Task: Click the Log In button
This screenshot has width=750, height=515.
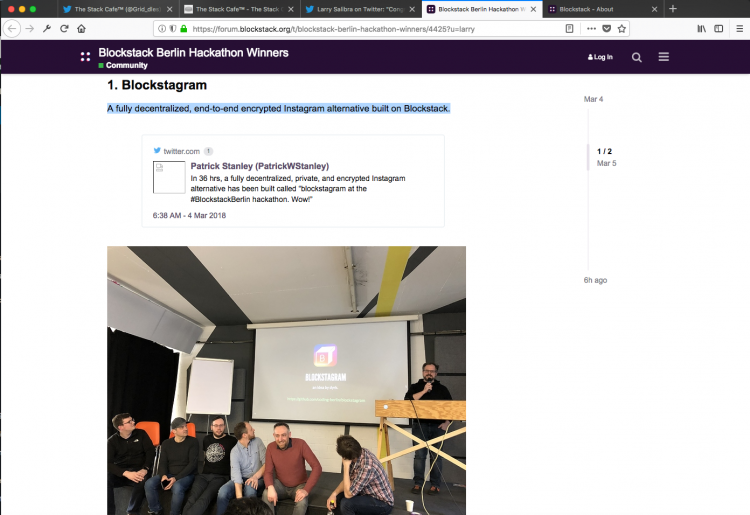Action: pos(600,57)
